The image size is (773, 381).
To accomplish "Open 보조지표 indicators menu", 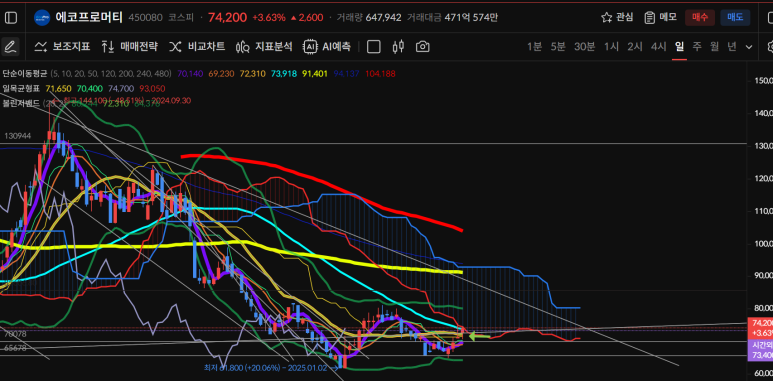I will (x=62, y=47).
